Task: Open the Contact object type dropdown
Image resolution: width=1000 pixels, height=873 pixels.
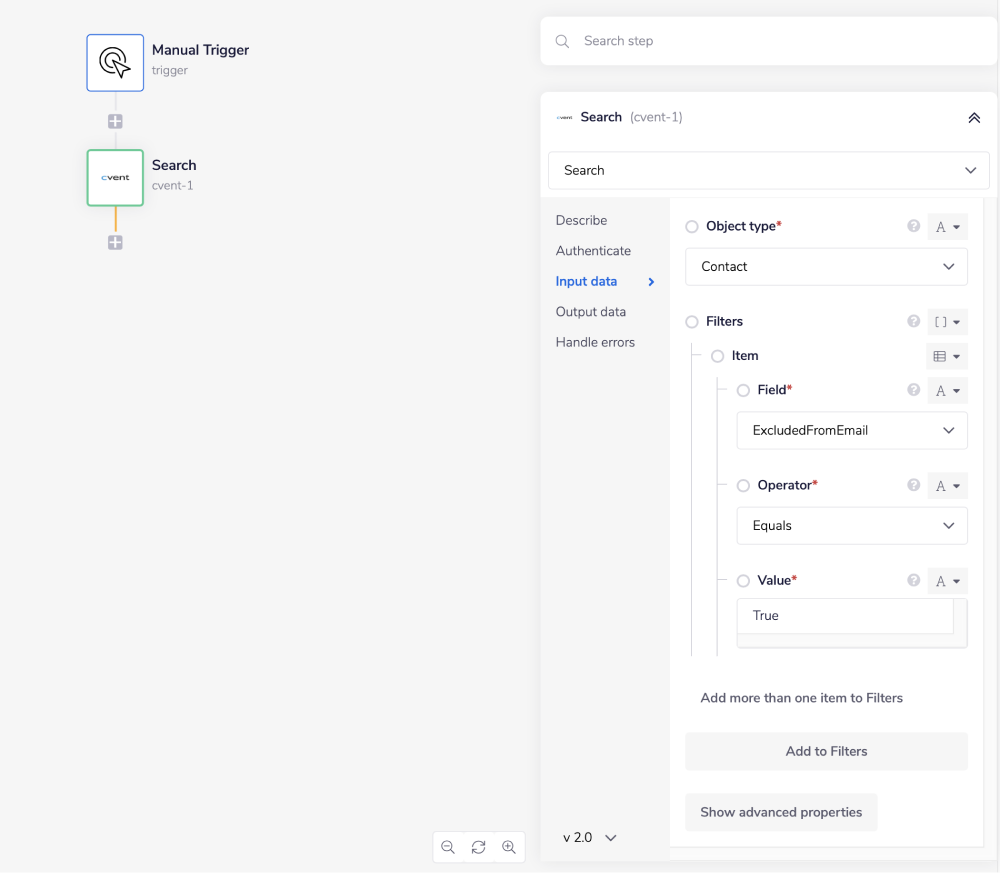Action: coord(826,267)
